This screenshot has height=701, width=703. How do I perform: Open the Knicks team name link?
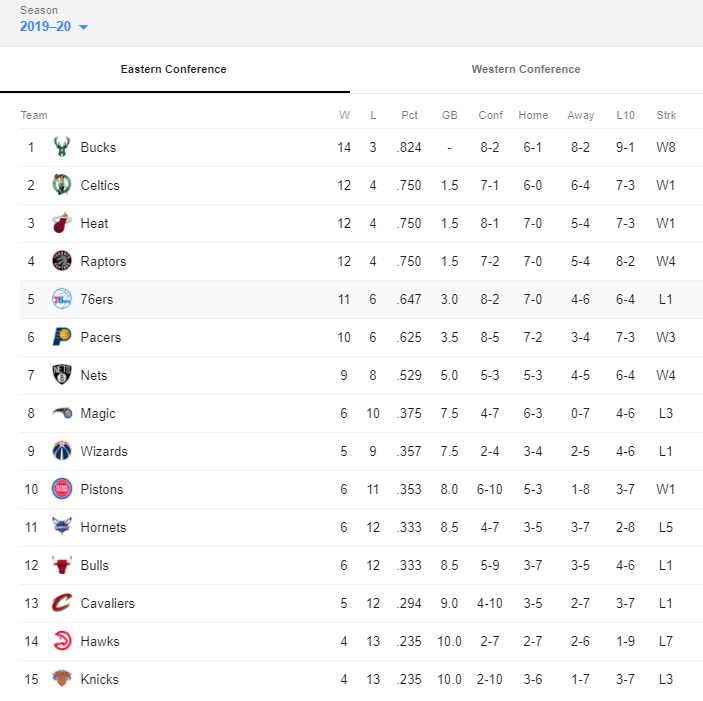[x=100, y=679]
